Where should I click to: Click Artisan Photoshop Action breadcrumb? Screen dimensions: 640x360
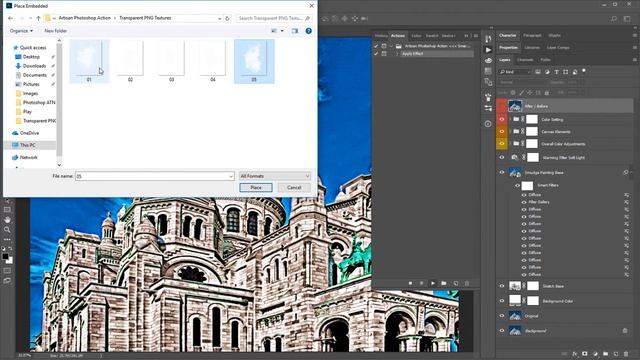coord(84,18)
